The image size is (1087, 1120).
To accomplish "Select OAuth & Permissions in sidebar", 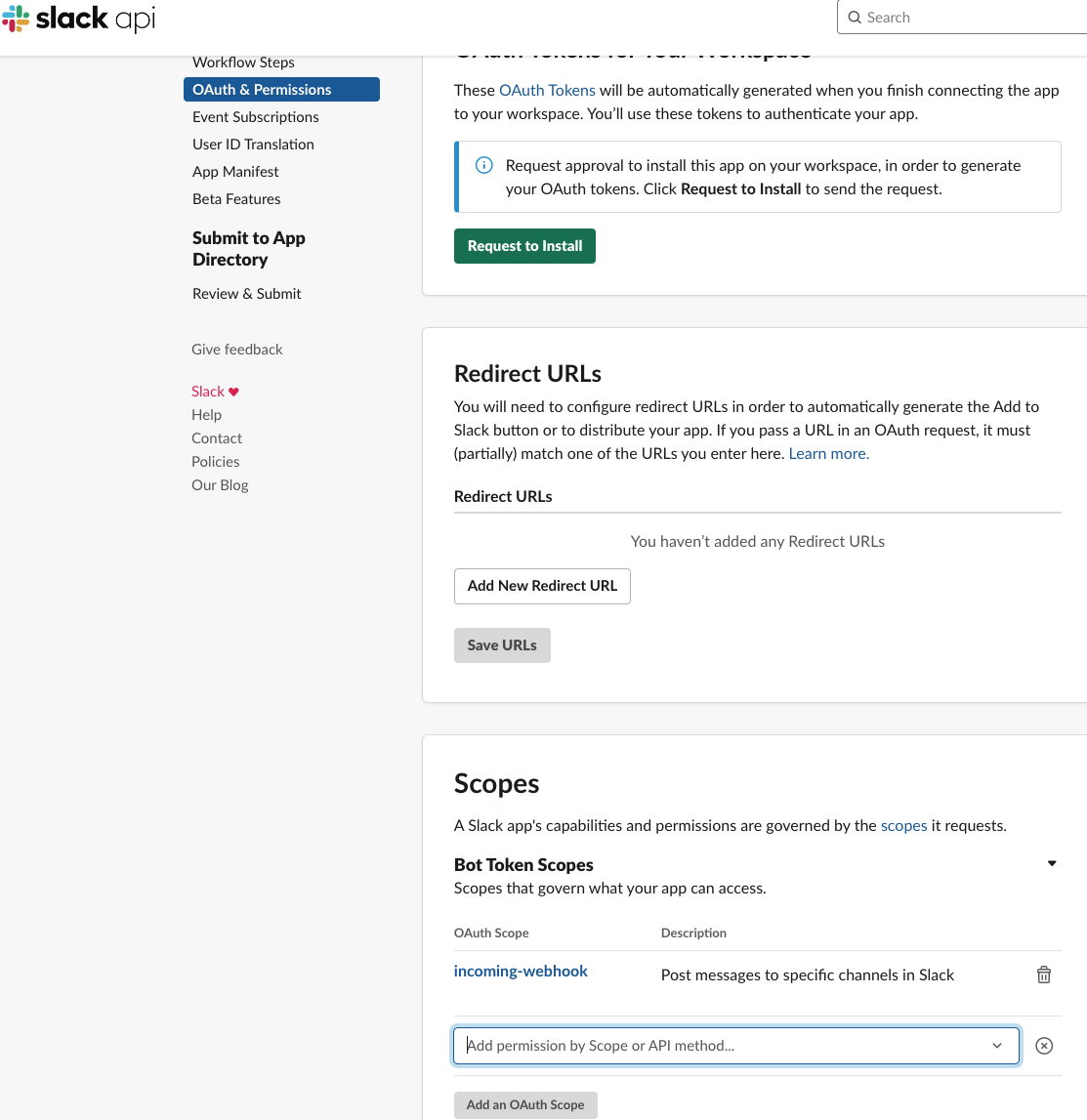I will tap(262, 89).
